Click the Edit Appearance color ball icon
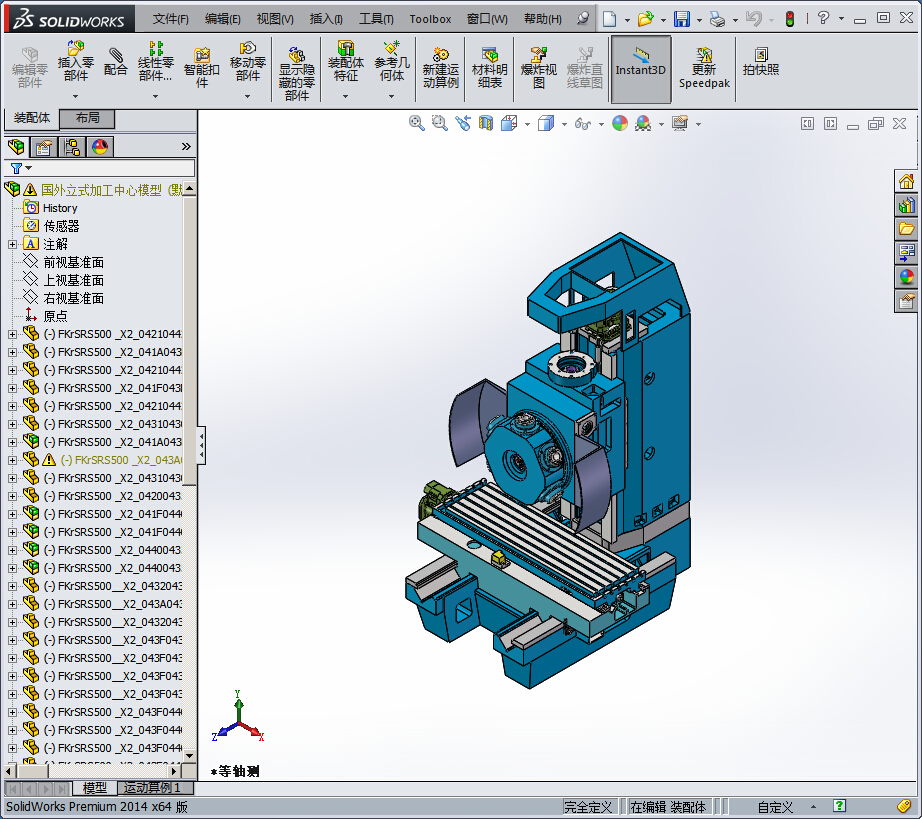This screenshot has height=819, width=922. point(620,123)
